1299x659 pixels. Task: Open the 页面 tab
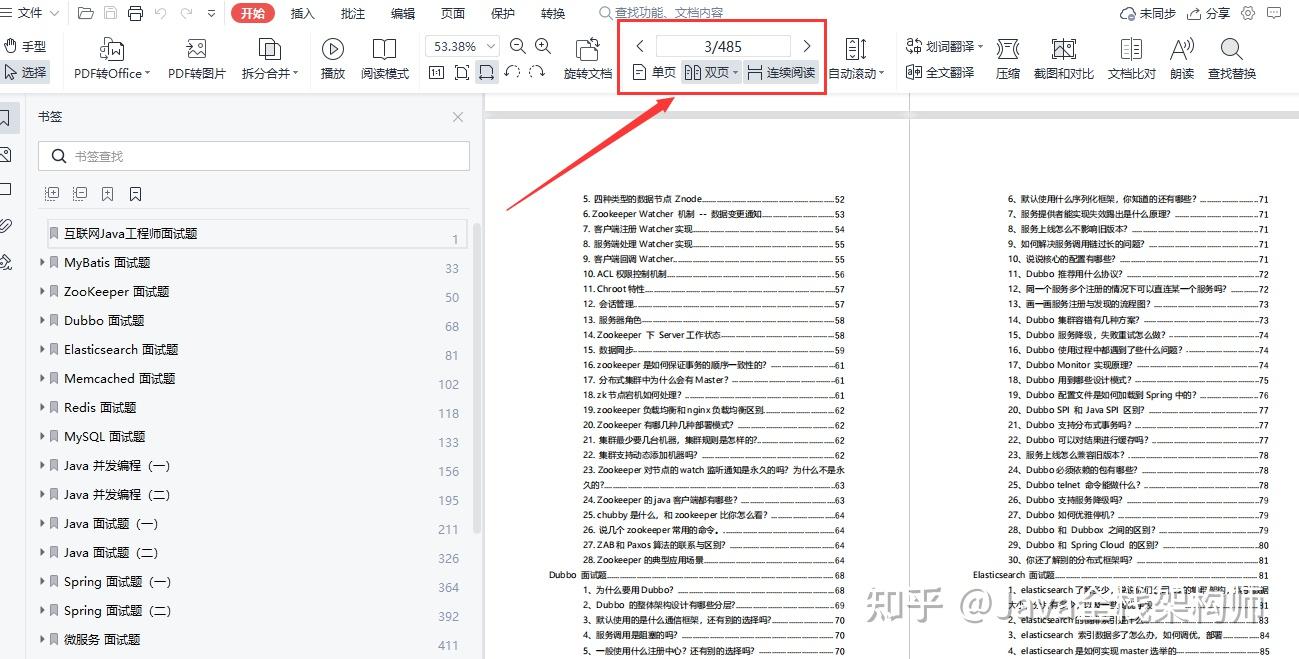click(x=453, y=13)
